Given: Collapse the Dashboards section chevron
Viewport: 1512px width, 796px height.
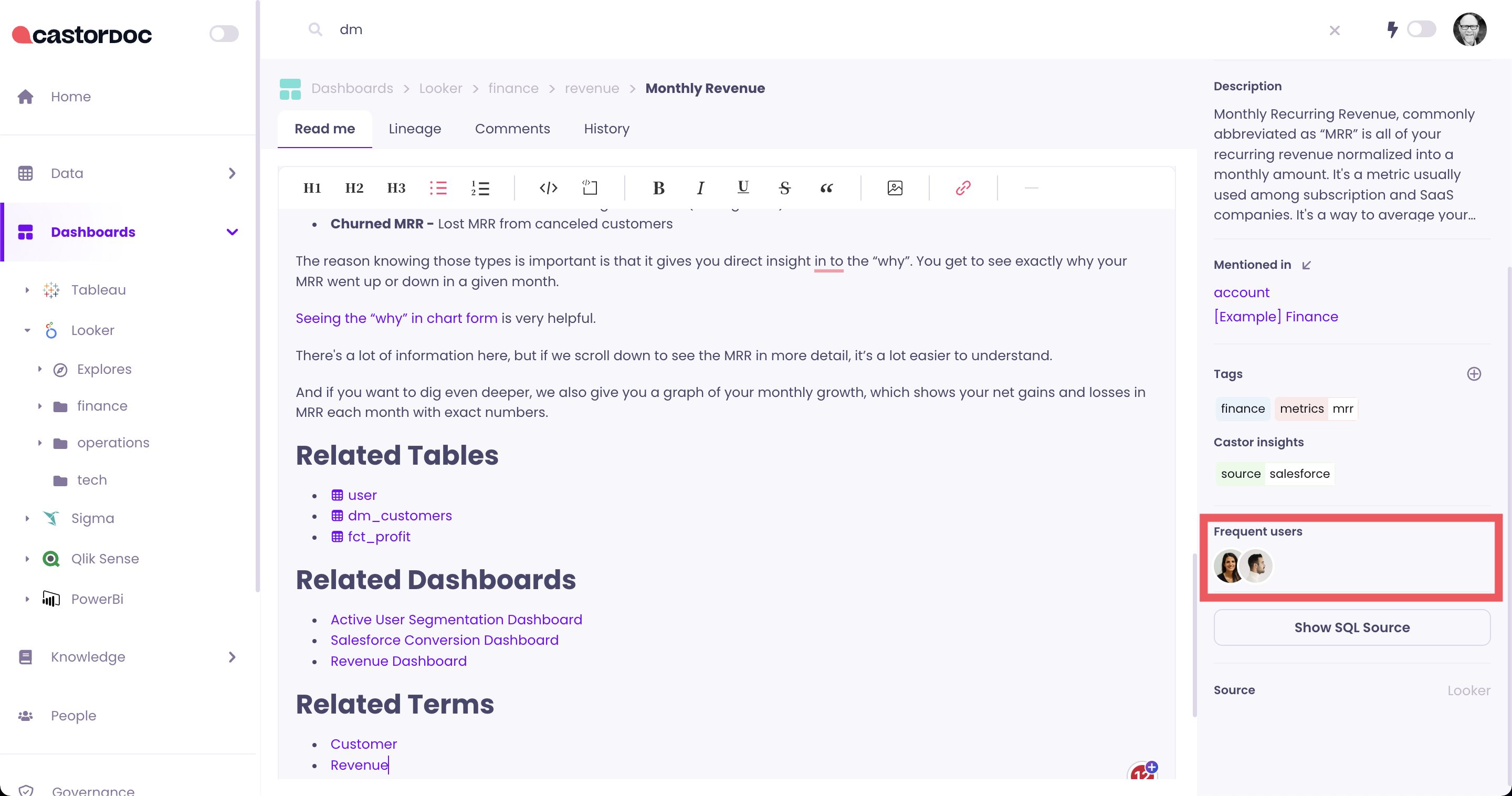Looking at the screenshot, I should coord(232,232).
